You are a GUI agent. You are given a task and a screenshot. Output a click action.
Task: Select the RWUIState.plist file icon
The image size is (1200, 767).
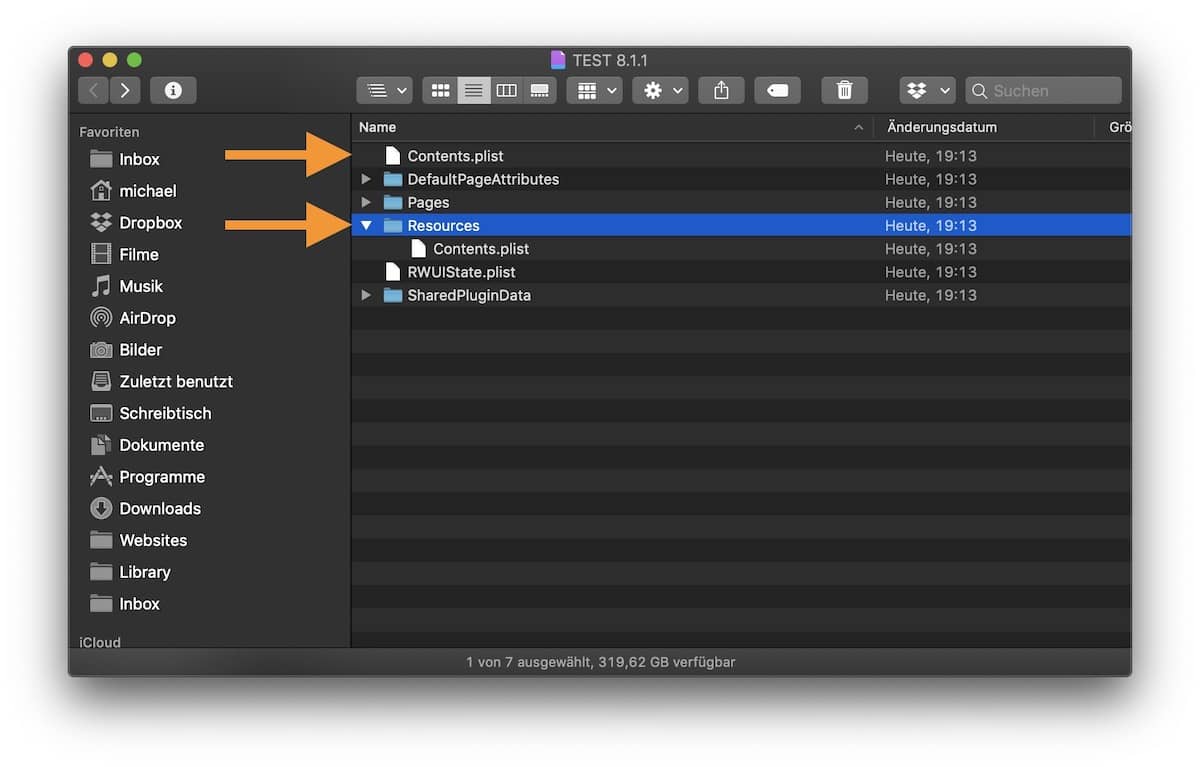pos(393,272)
